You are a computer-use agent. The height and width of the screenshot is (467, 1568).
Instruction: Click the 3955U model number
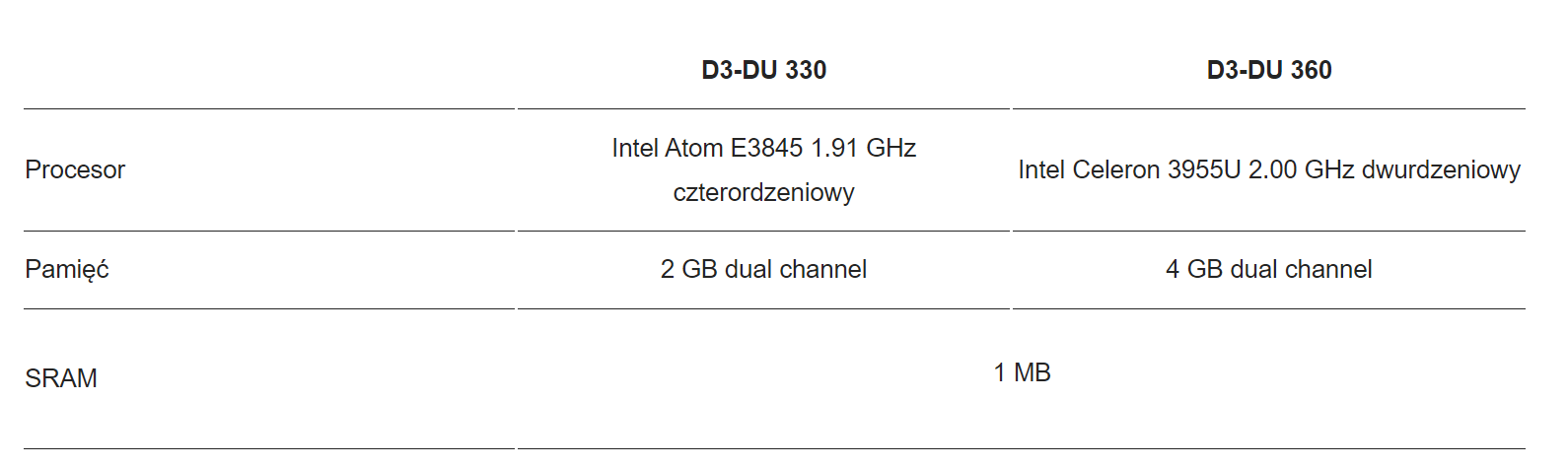1204,169
